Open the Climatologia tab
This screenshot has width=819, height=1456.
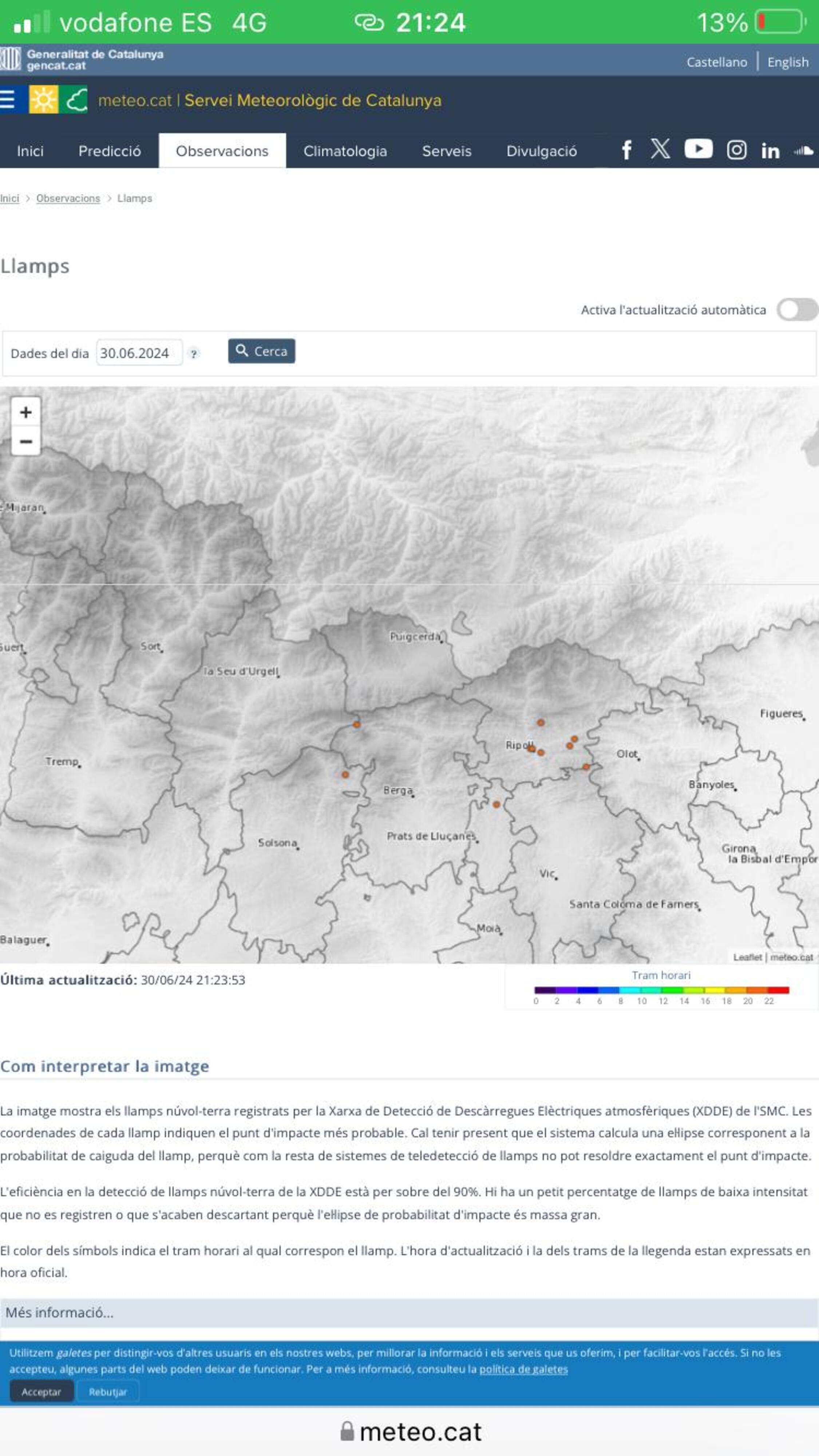click(345, 151)
